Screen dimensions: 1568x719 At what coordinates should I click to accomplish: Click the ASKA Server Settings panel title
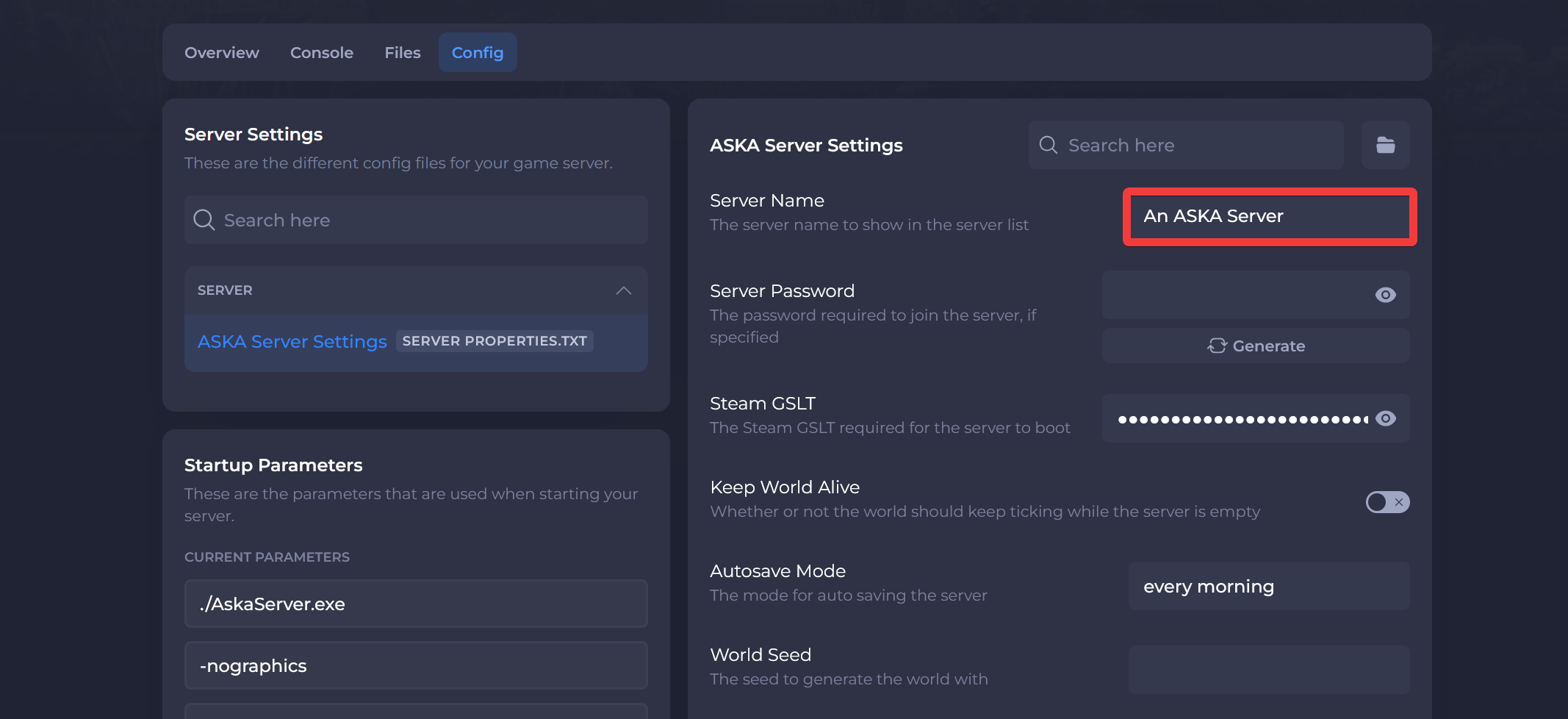pyautogui.click(x=806, y=146)
